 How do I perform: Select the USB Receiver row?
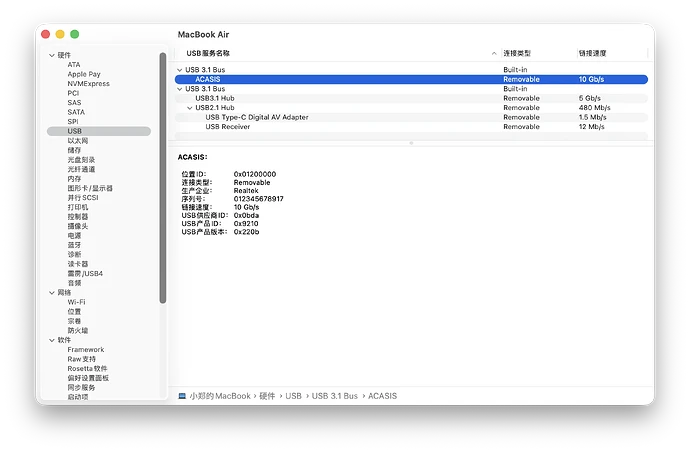411,127
